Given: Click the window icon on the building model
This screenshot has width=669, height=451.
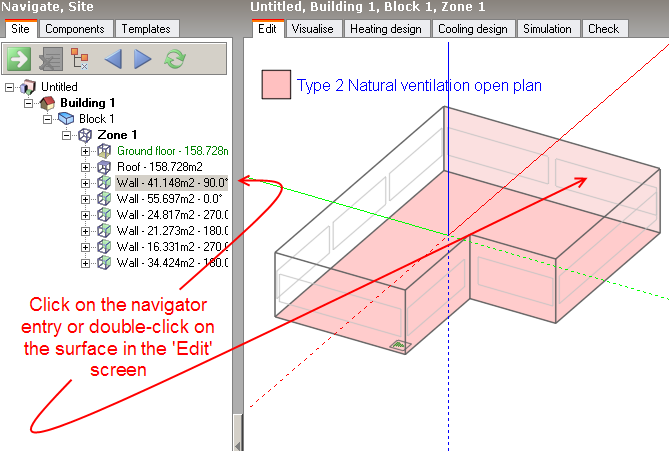Looking at the screenshot, I should [x=399, y=346].
